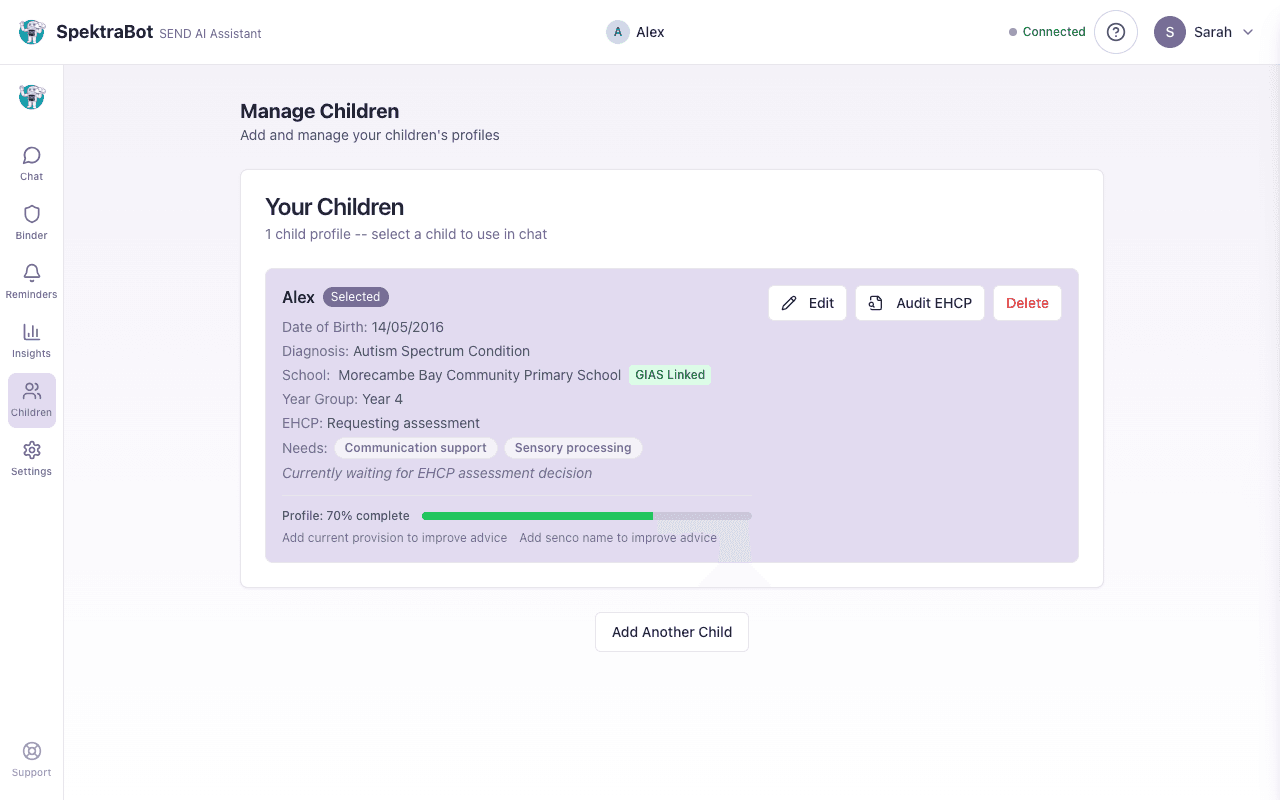
Task: Click the GIAS Linked badge
Action: click(670, 375)
